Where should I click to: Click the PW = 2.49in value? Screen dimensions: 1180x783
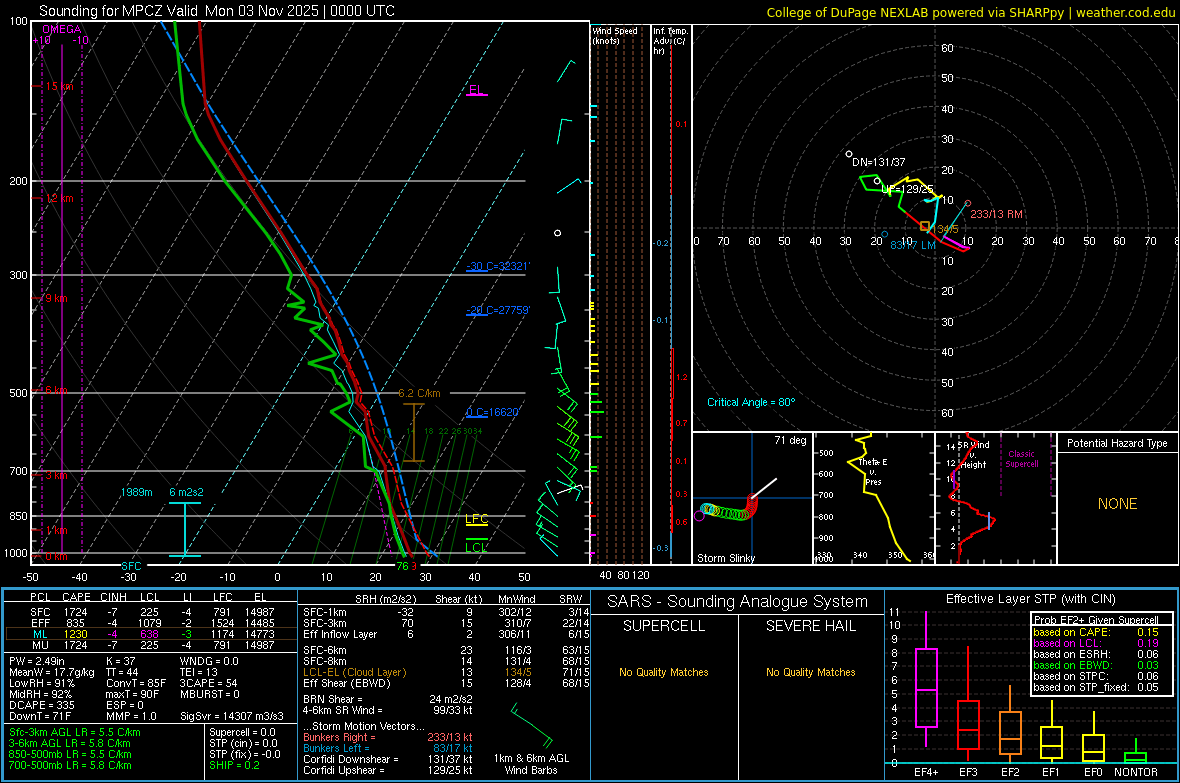coord(40,661)
